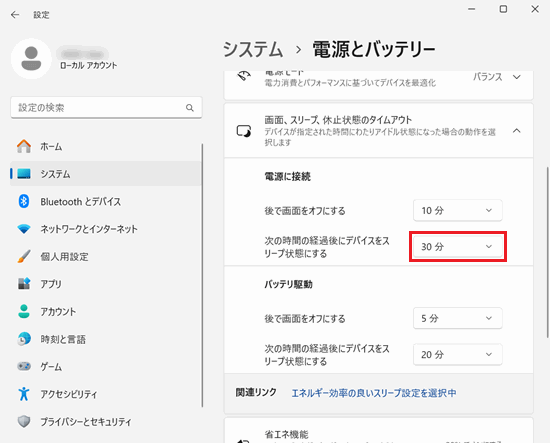Click the Bluetooth icon in sidebar

24,201
